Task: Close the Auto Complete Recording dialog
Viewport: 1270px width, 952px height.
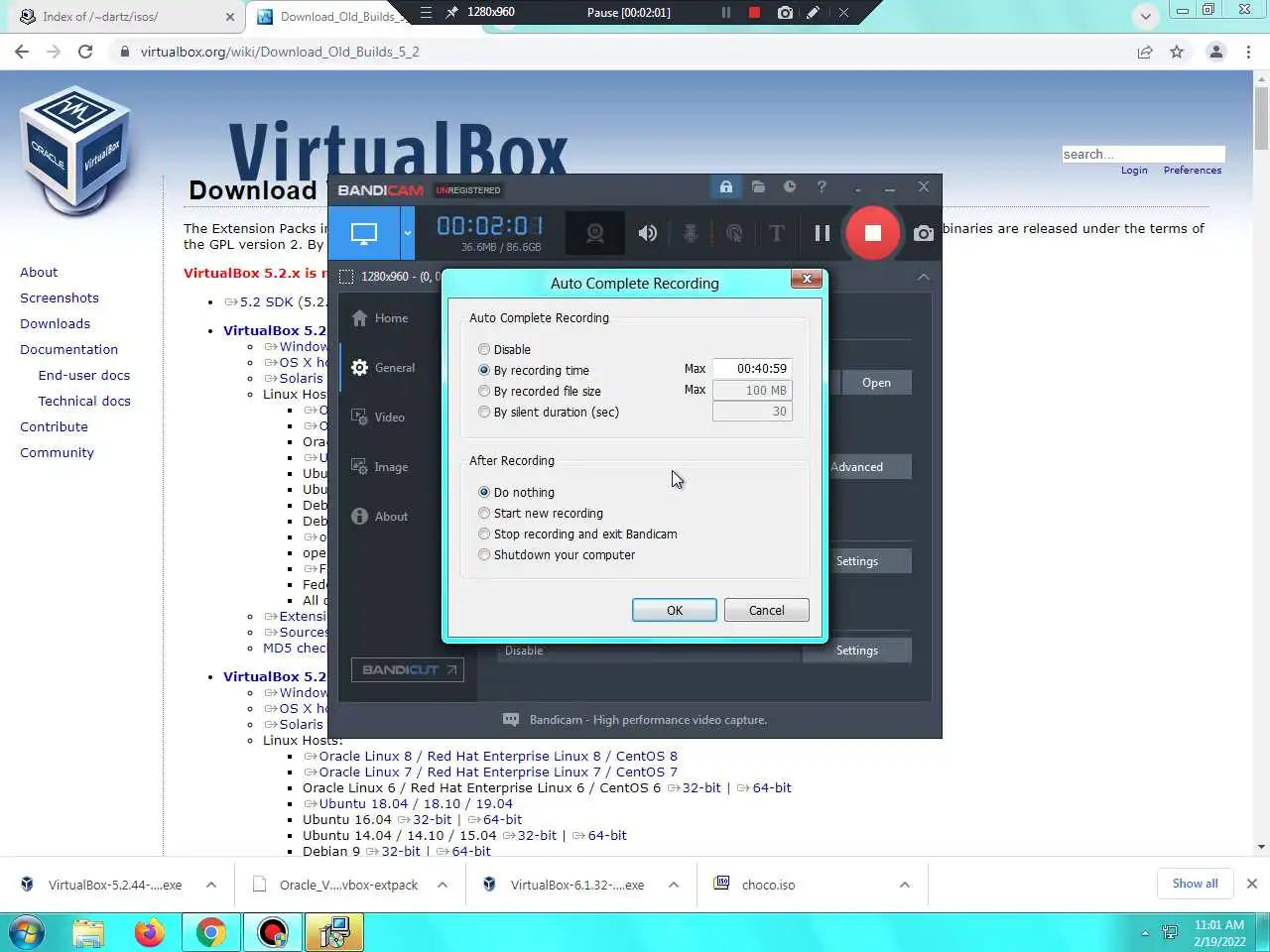Action: [807, 279]
